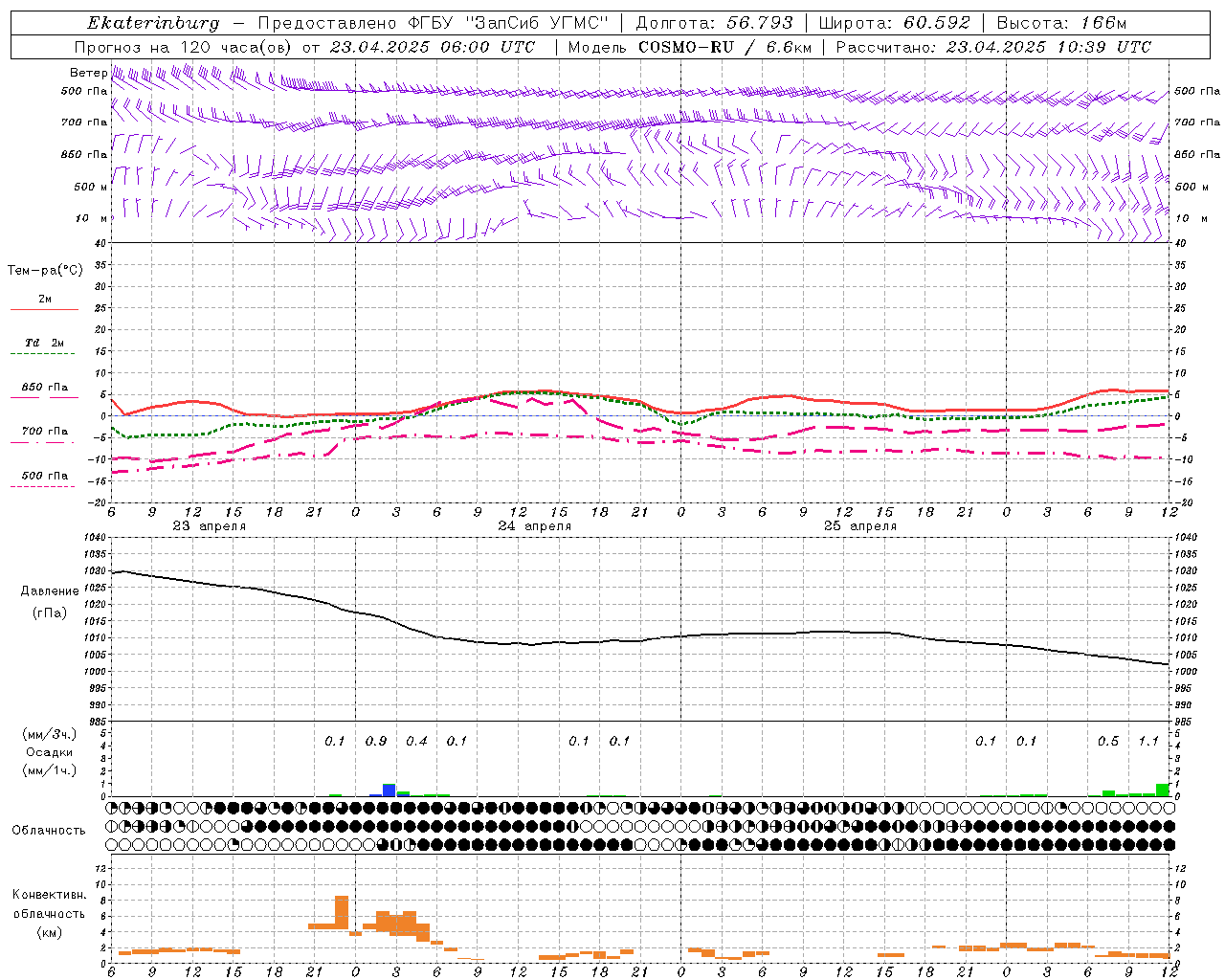Click the 0.5 precipitation value
This screenshot has height=980, width=1225.
pos(1108,742)
